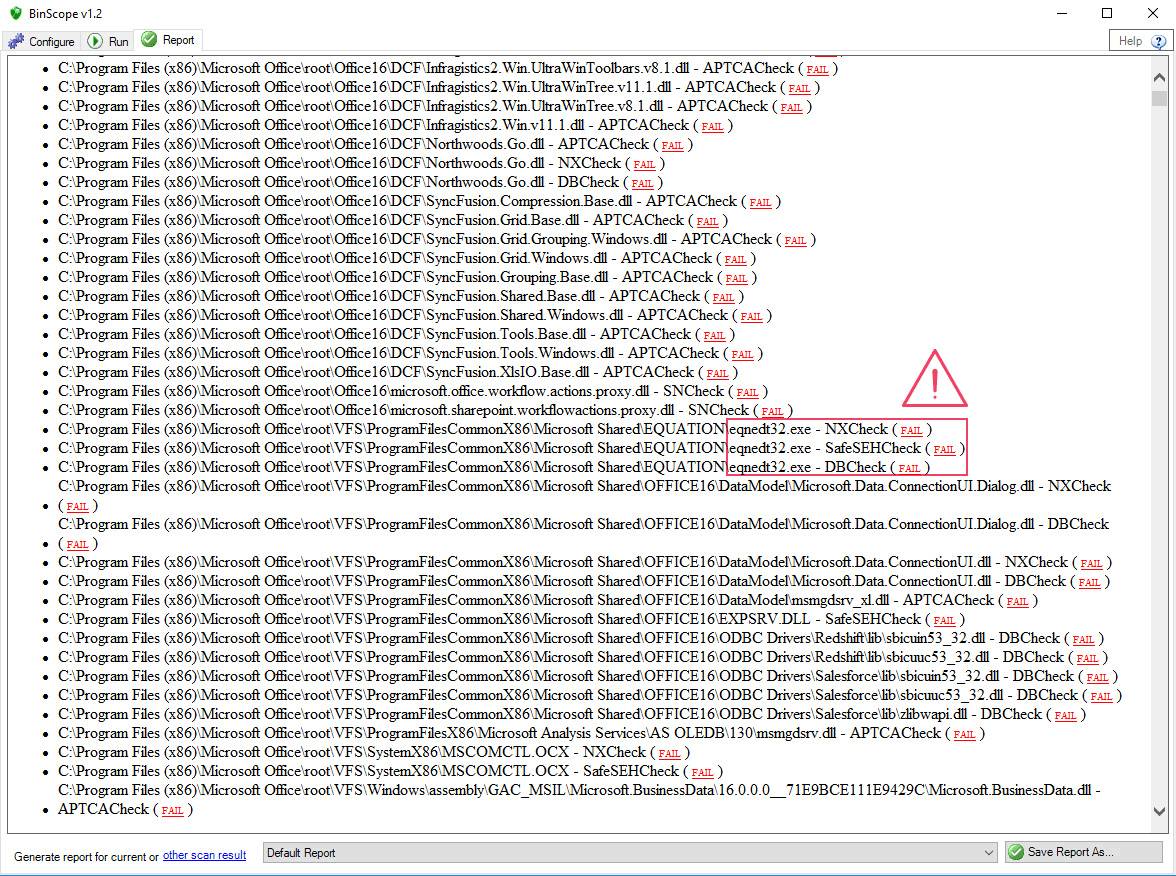Open FAIL link for Northwoods.Go.dll APTCACheck
Viewport: 1176px width, 876px height.
click(672, 146)
